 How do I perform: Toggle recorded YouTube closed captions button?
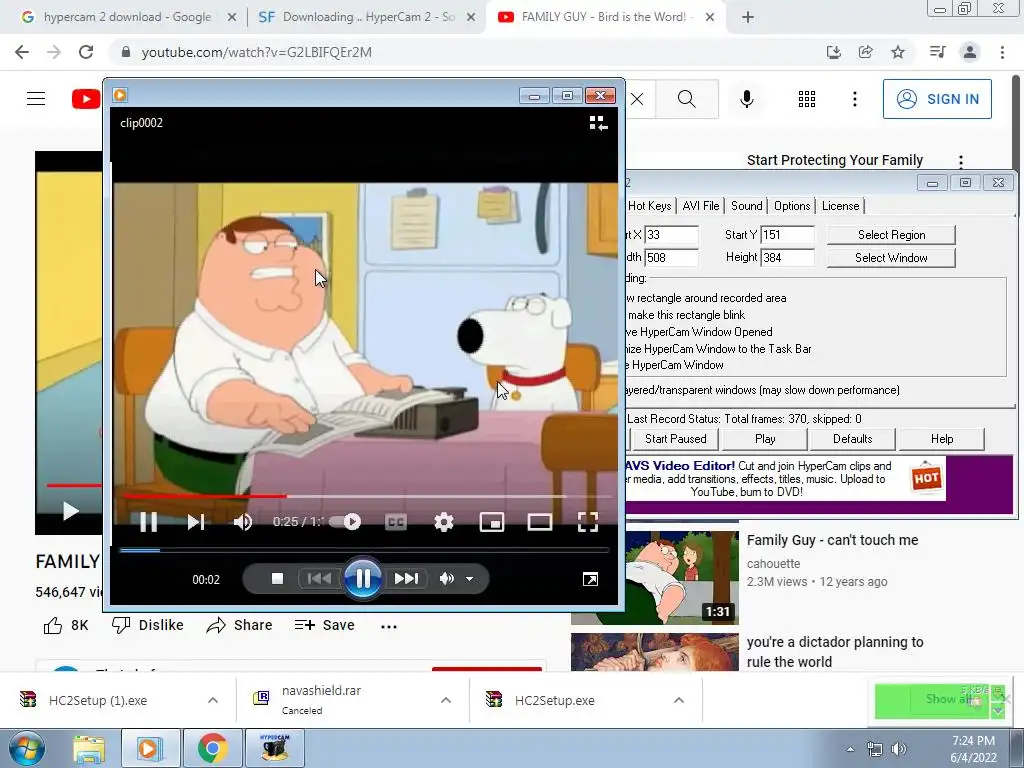(396, 522)
